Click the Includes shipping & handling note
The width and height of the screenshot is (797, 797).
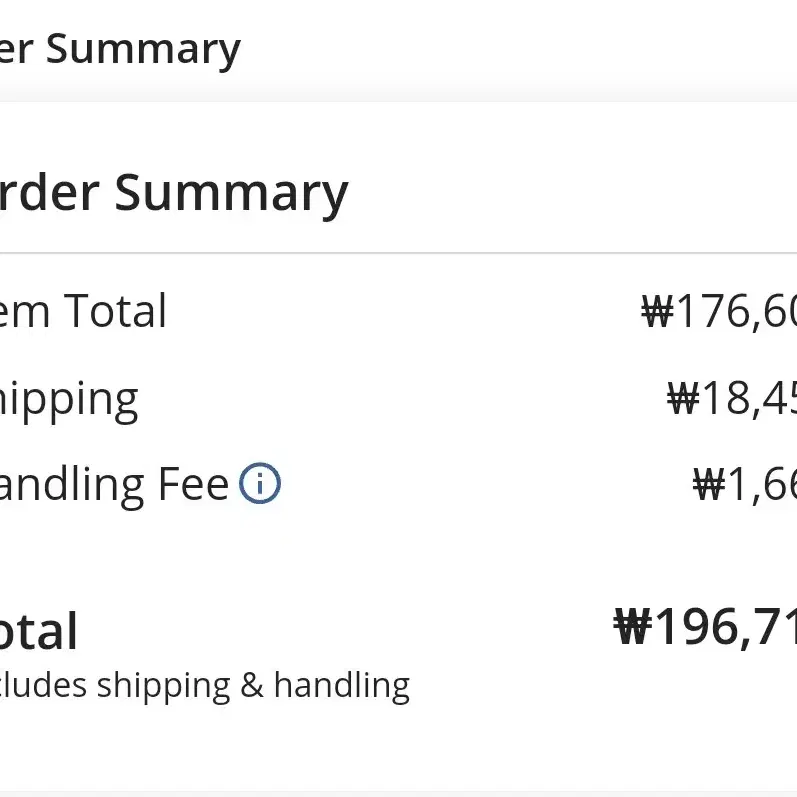(x=204, y=686)
